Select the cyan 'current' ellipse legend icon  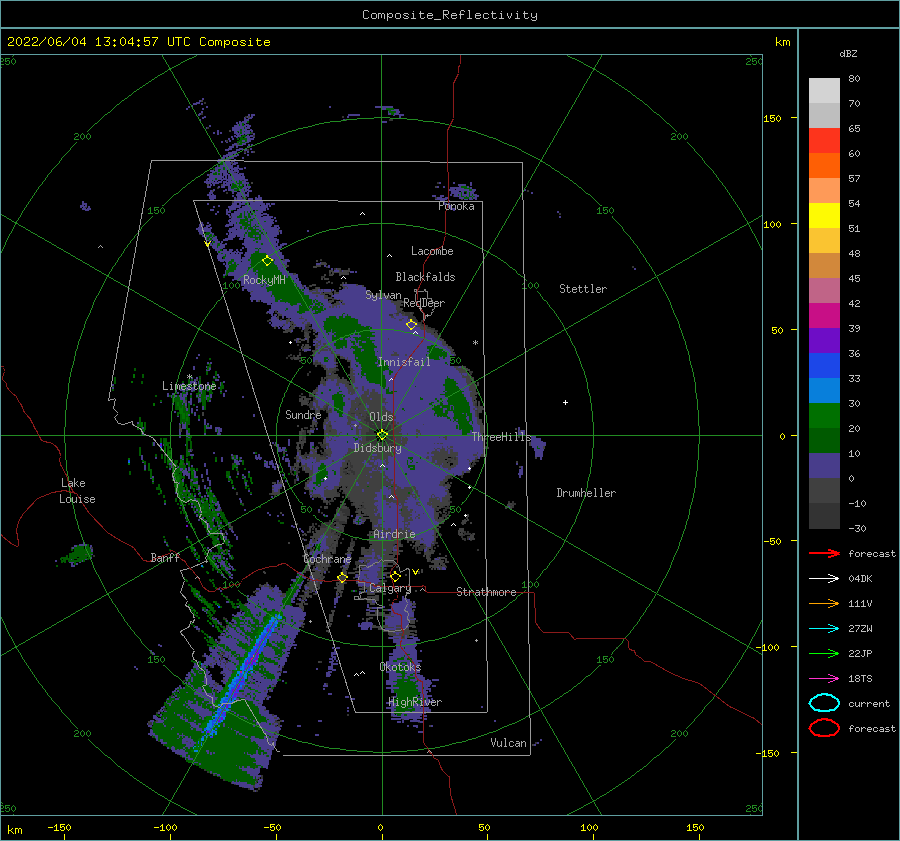pos(824,703)
